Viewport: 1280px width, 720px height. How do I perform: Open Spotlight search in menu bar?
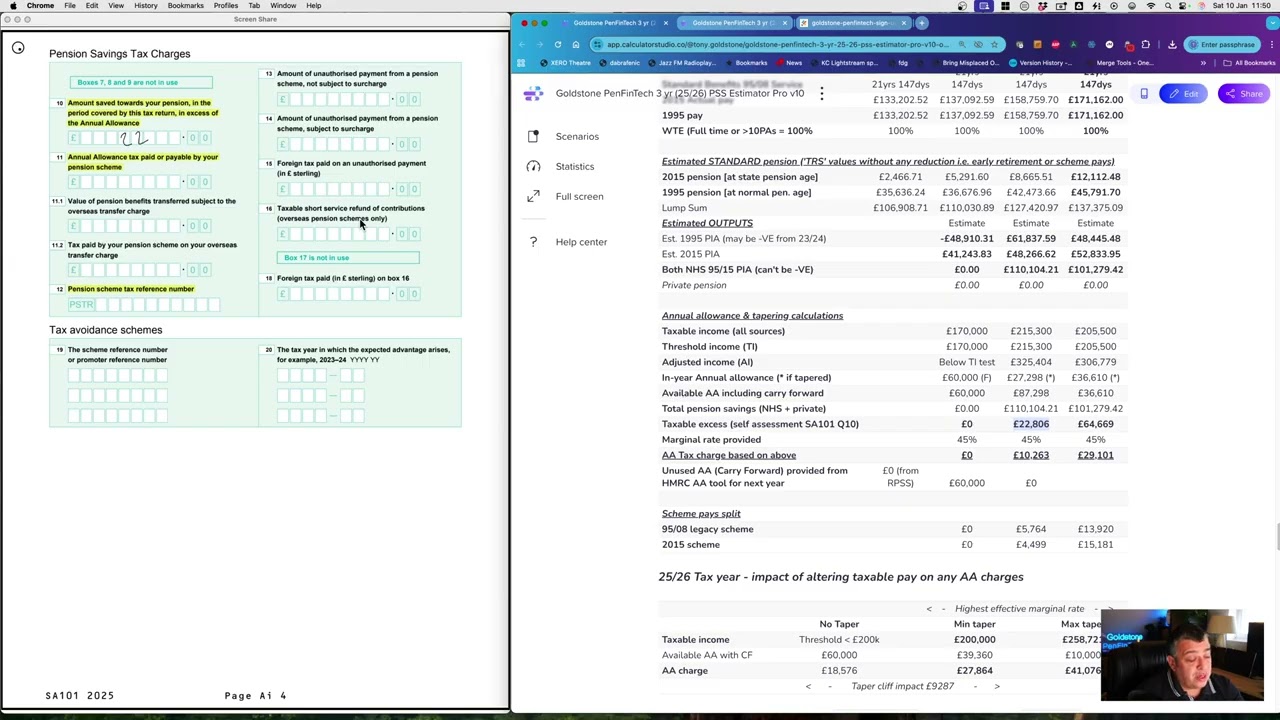(1169, 6)
